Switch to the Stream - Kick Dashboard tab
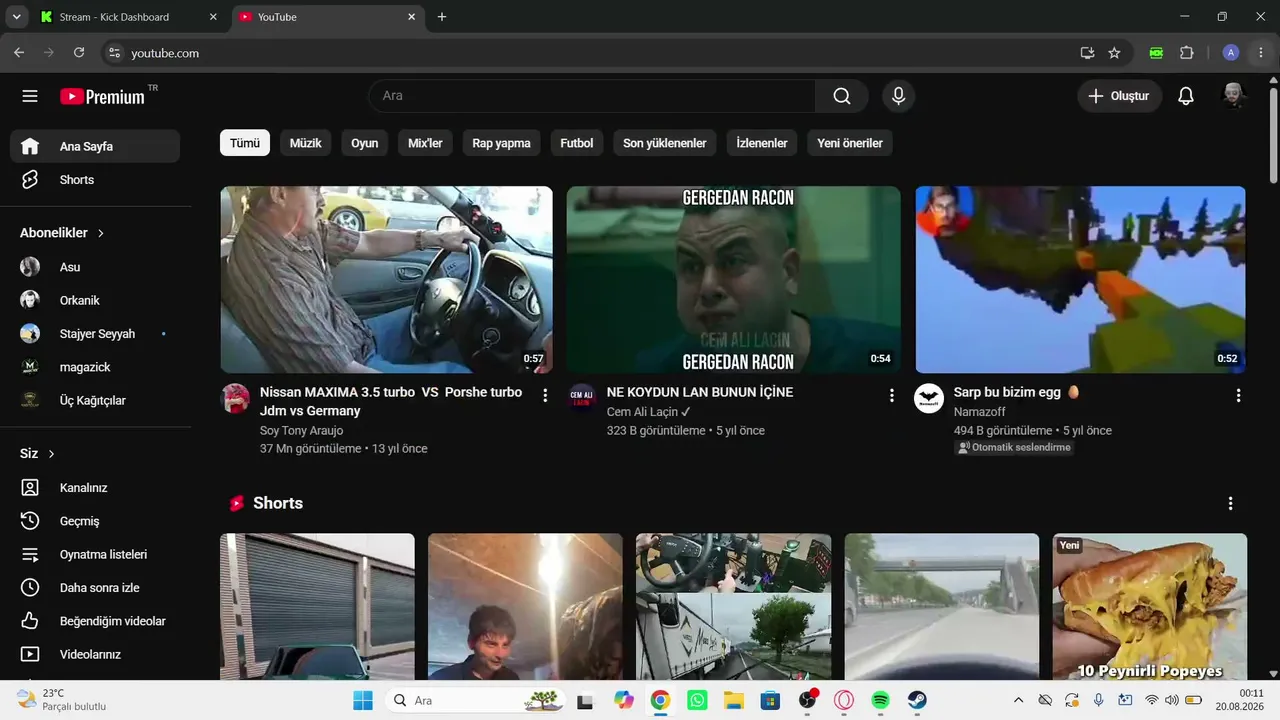1280x720 pixels. 130,17
